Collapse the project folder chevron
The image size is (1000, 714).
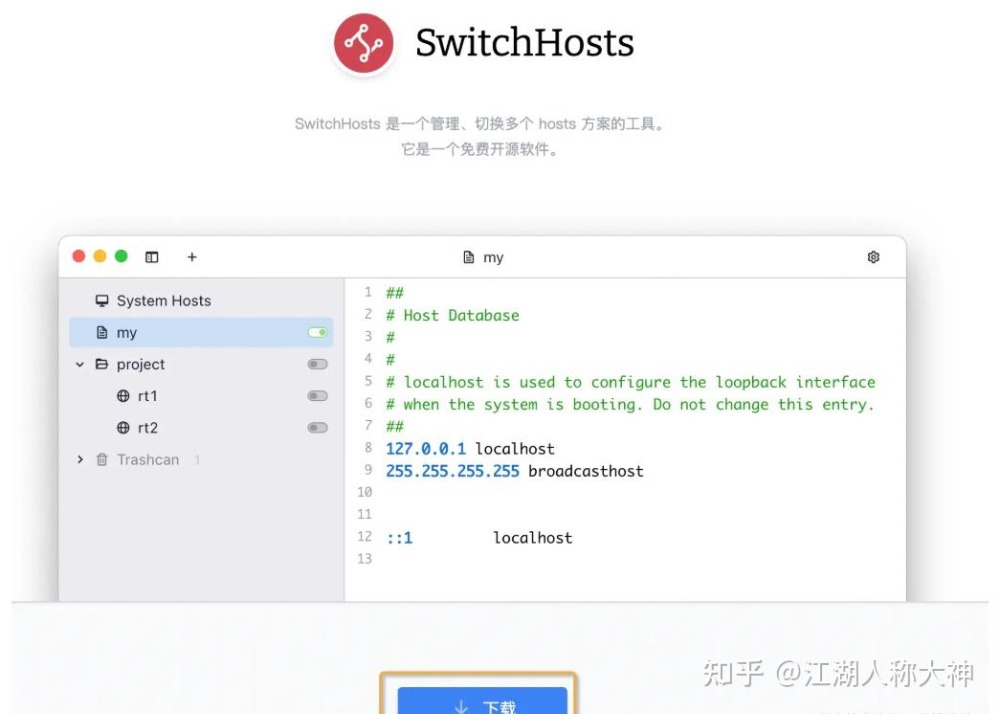coord(80,365)
